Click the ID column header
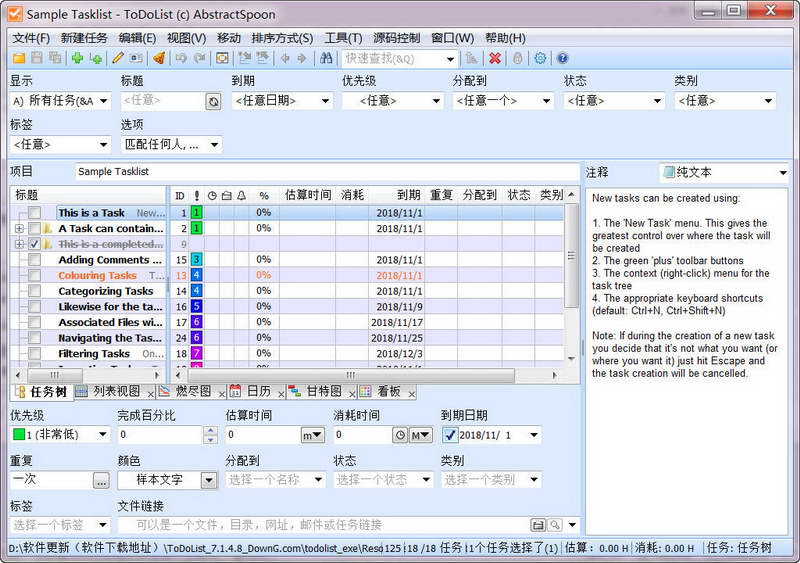This screenshot has height=563, width=800. [x=180, y=195]
